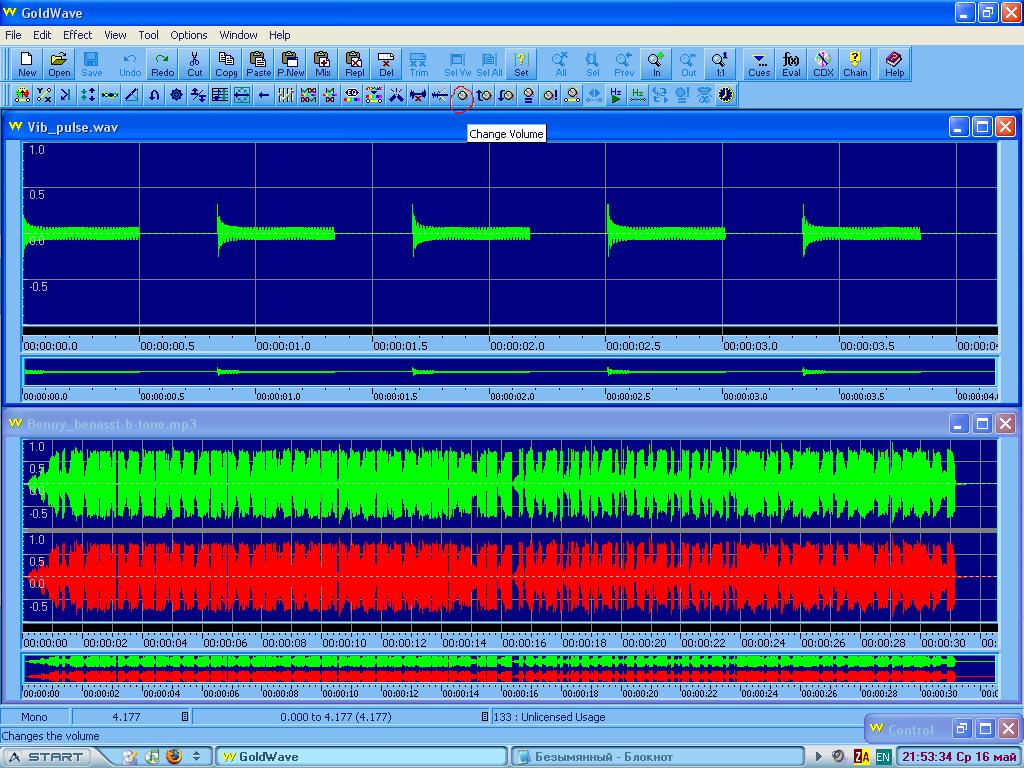Open the Flanger effect icon
1024x768 pixels.
(x=110, y=95)
